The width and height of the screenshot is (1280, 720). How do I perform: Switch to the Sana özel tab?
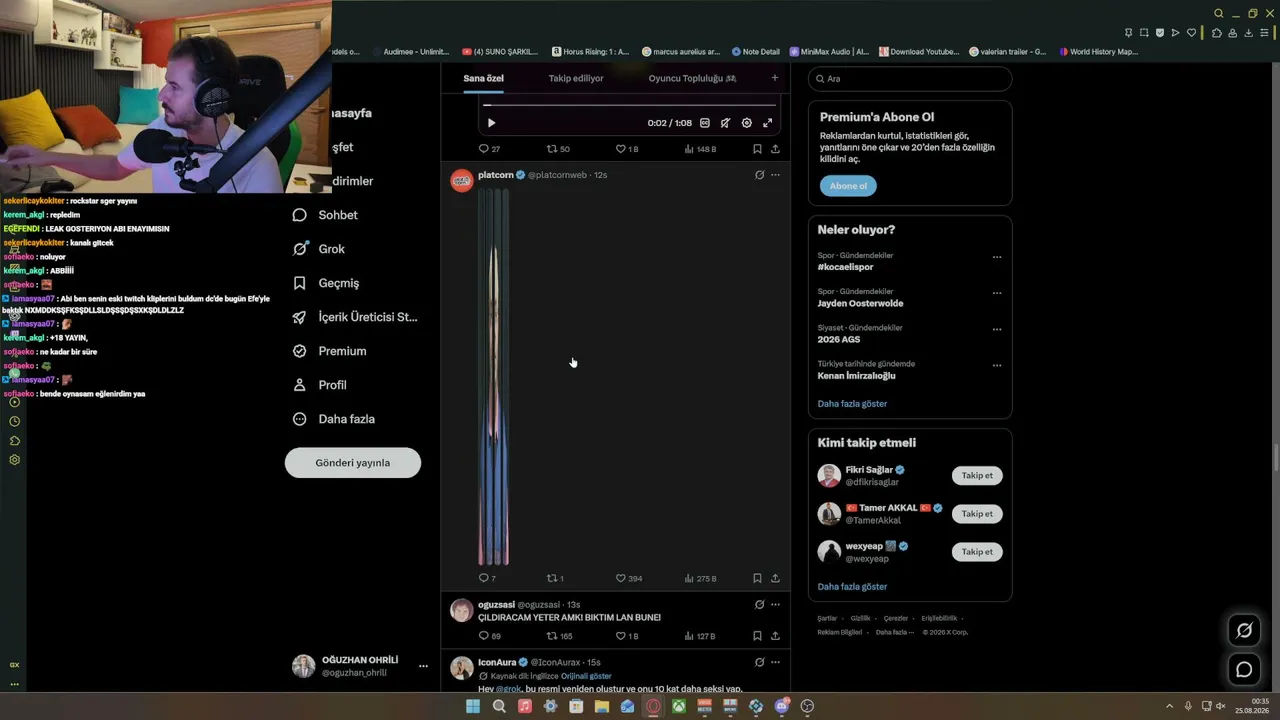coord(483,78)
